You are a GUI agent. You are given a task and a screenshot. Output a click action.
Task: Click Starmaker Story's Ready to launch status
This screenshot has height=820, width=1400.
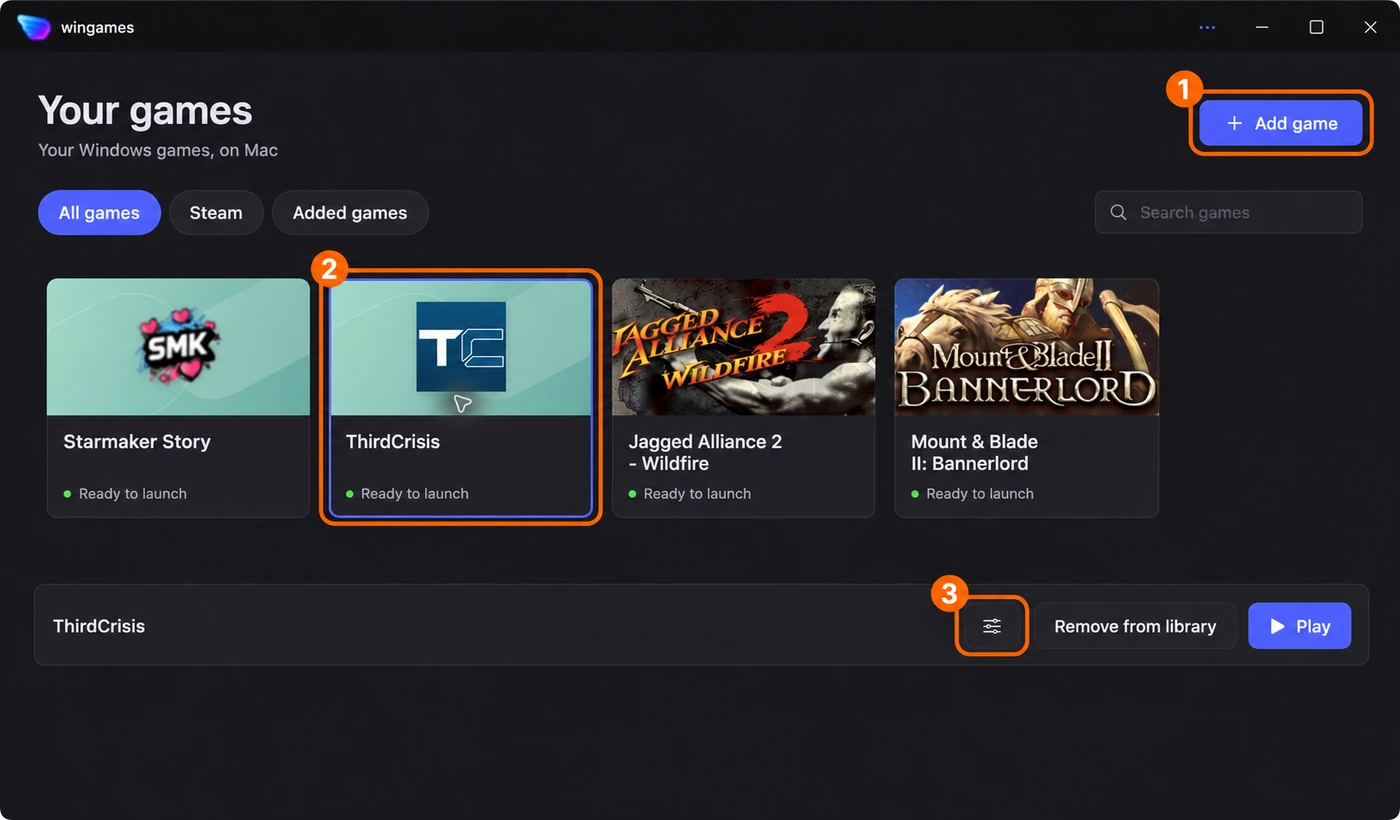(x=125, y=493)
